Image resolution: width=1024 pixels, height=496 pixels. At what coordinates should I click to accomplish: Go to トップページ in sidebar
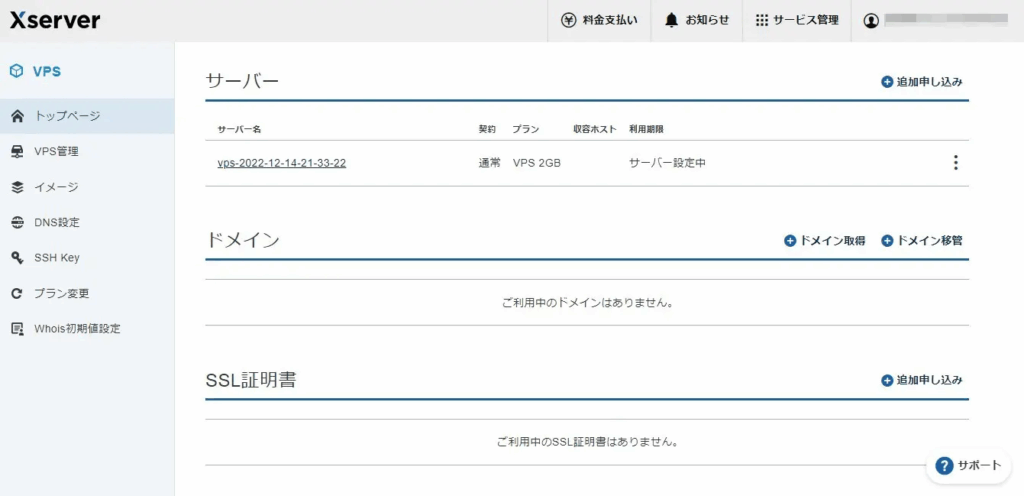pyautogui.click(x=67, y=116)
